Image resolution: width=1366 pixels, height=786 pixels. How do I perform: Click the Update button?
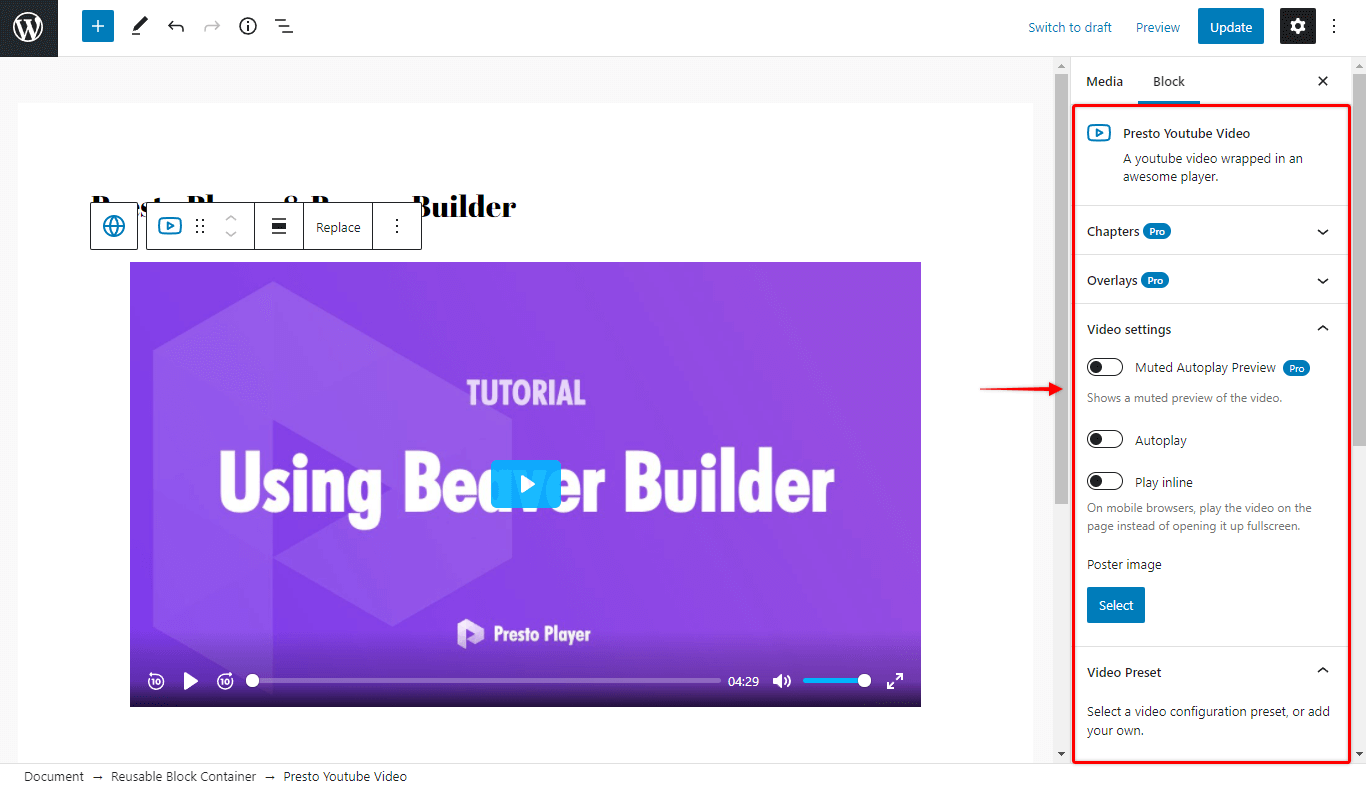click(1231, 27)
